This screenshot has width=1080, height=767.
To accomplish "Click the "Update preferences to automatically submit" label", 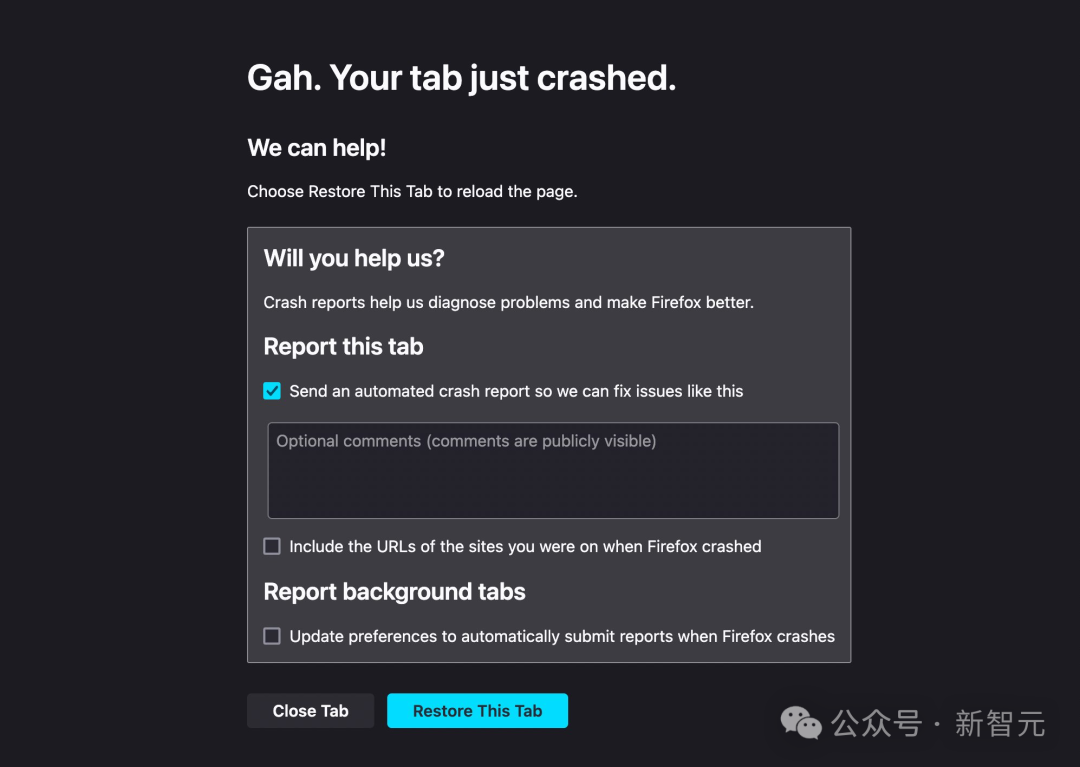I will pos(562,636).
